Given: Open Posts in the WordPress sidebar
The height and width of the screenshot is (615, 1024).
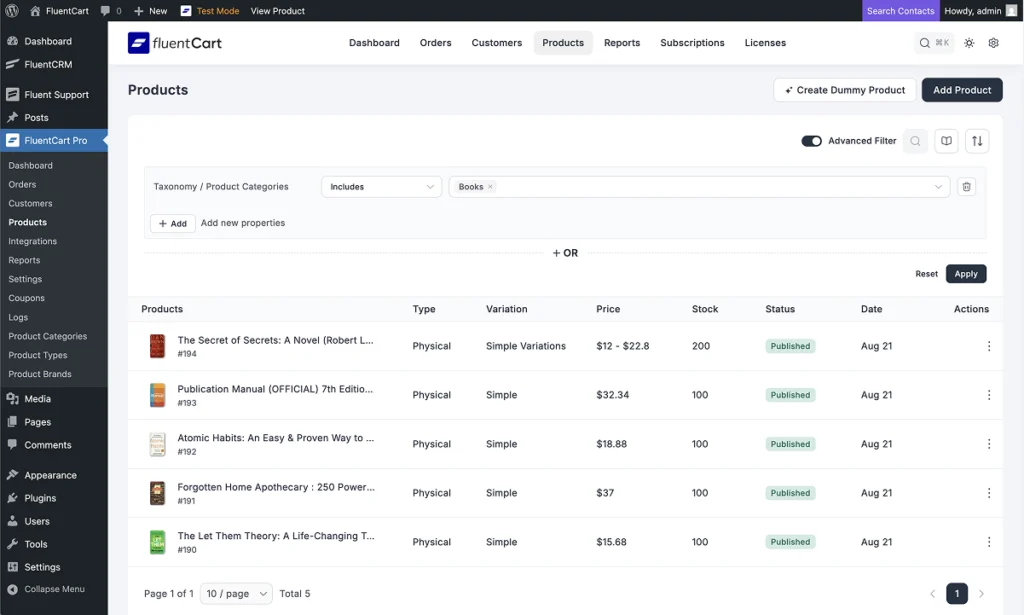Looking at the screenshot, I should click(x=54, y=118).
